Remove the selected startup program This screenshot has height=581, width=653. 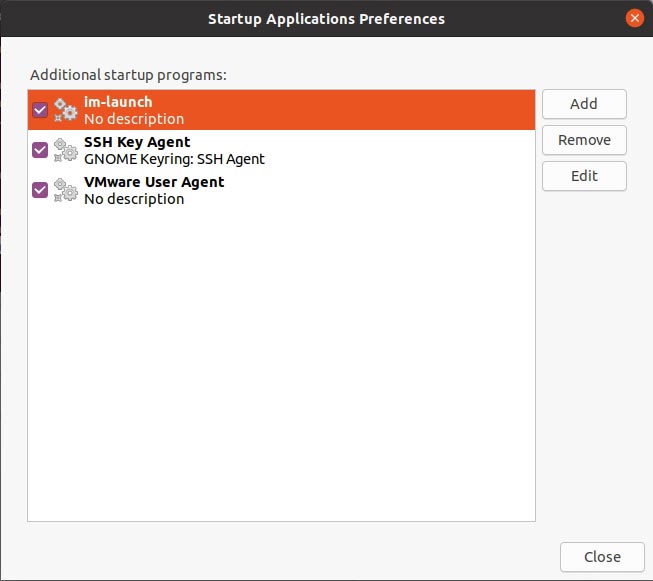coord(584,140)
